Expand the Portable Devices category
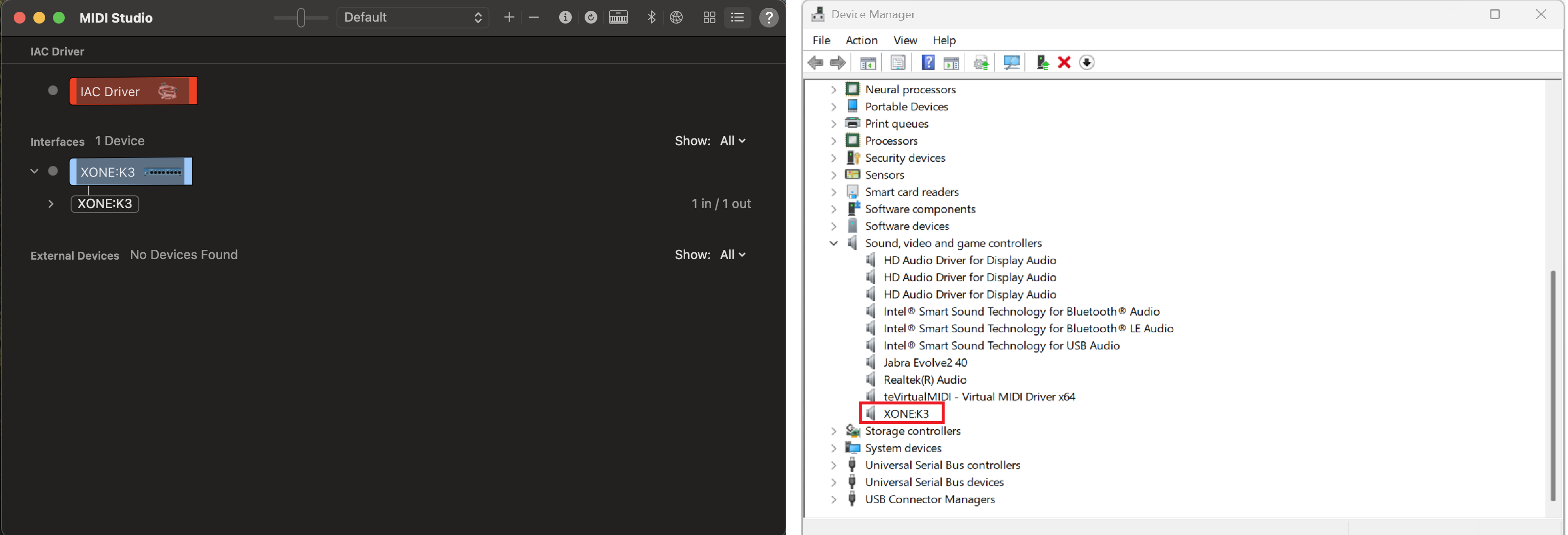1568x535 pixels. coord(834,107)
